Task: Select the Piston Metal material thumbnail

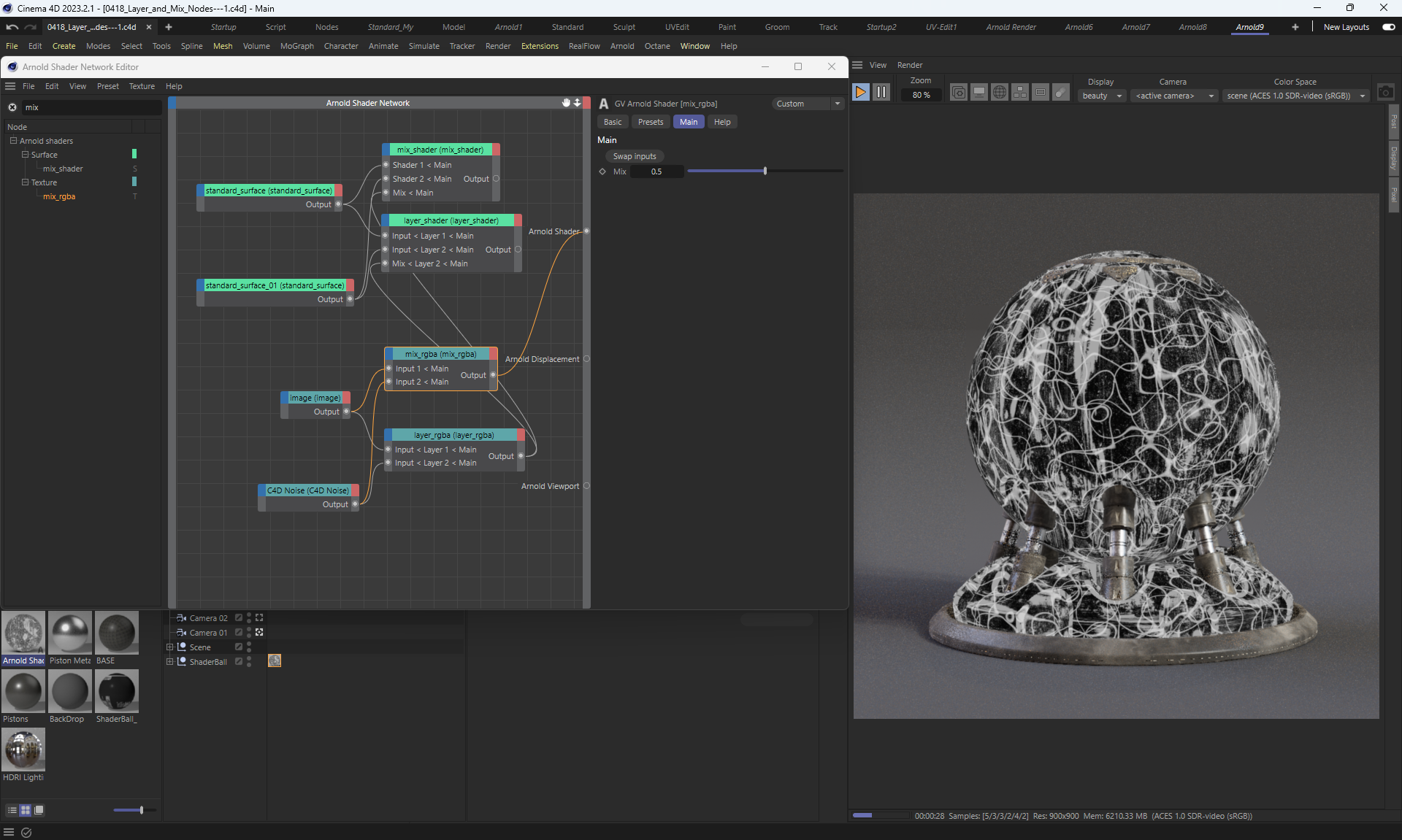Action: click(x=70, y=633)
